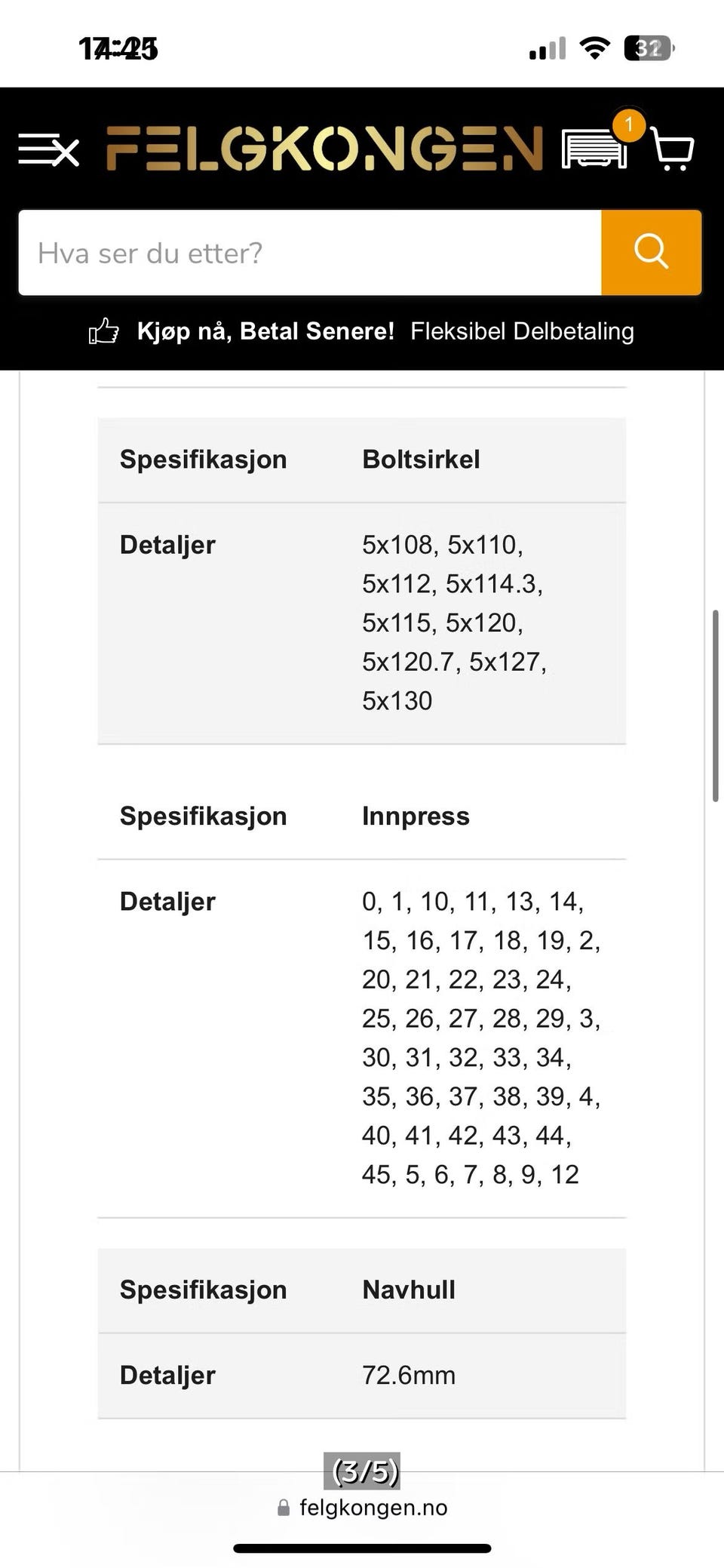Click the 72.6mm Navhull detail value
Viewport: 724px width, 1568px height.
tap(409, 1375)
